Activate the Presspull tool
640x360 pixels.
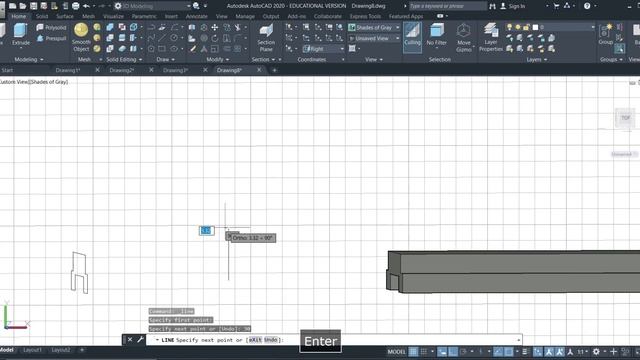click(x=51, y=38)
